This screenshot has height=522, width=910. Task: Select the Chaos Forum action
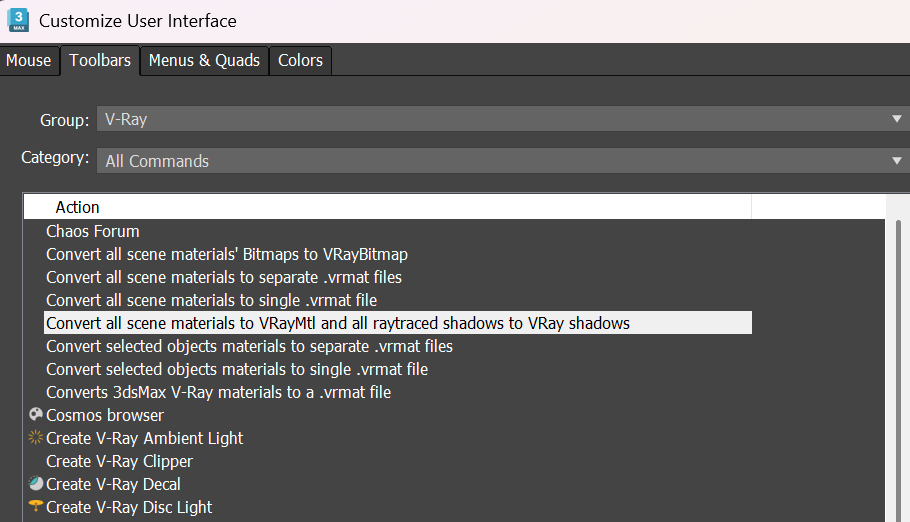tap(93, 231)
